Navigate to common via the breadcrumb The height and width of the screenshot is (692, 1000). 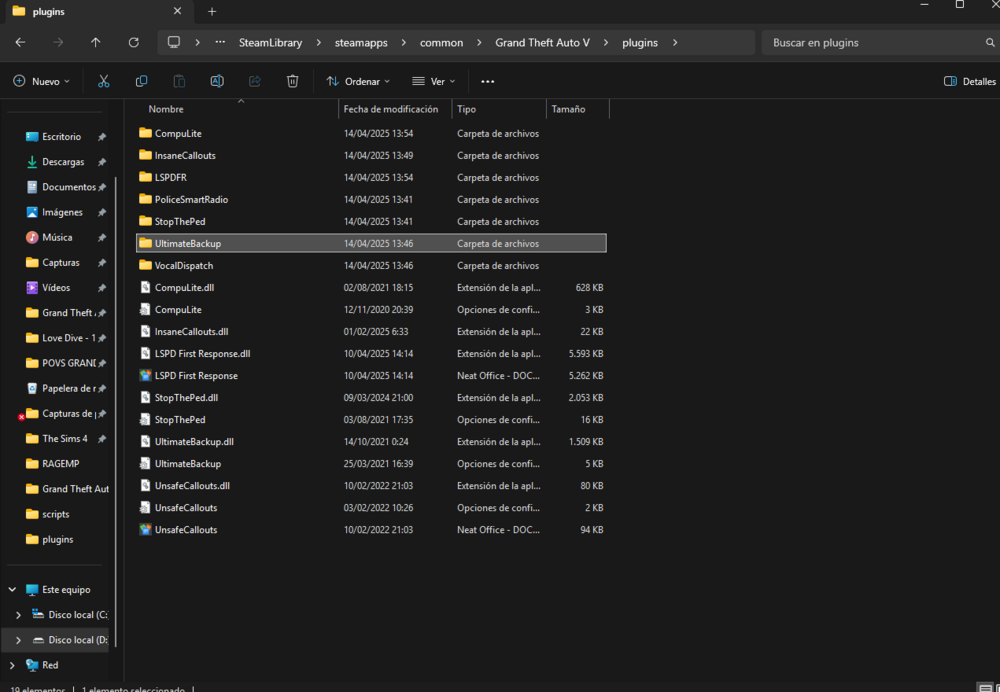tap(444, 42)
